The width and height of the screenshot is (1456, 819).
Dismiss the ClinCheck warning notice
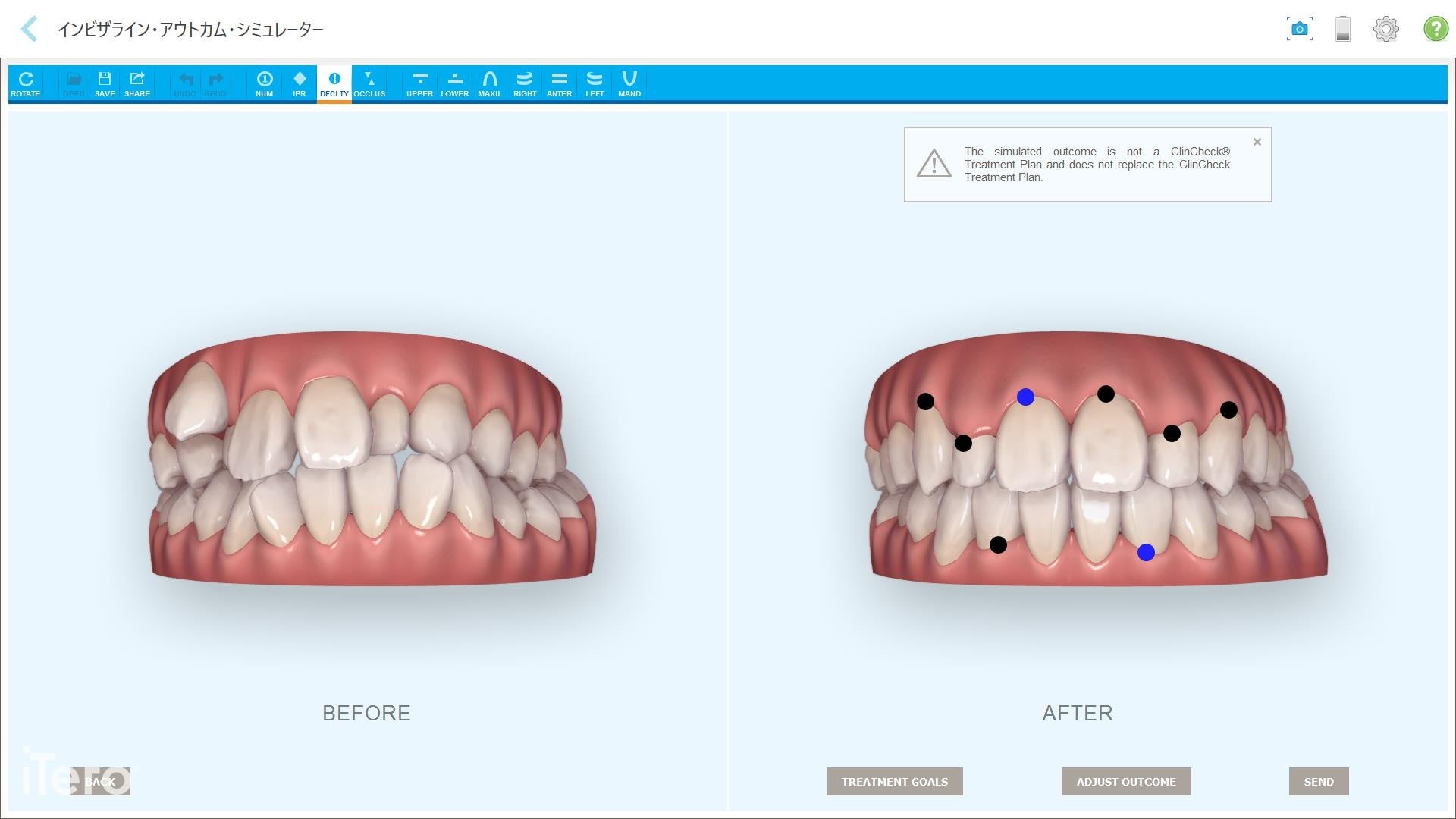[x=1257, y=142]
